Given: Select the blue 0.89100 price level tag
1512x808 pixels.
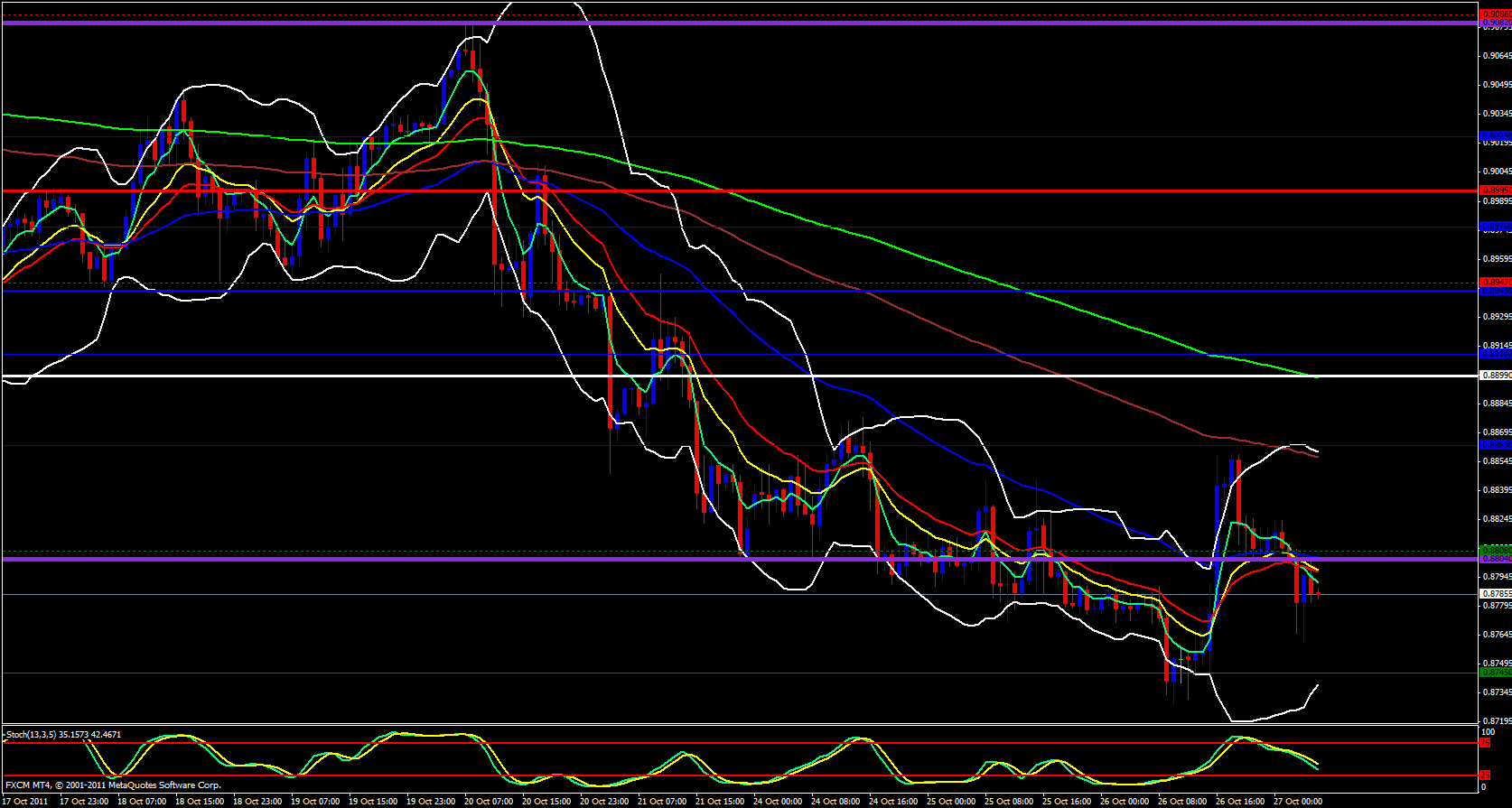Looking at the screenshot, I should 1495,355.
